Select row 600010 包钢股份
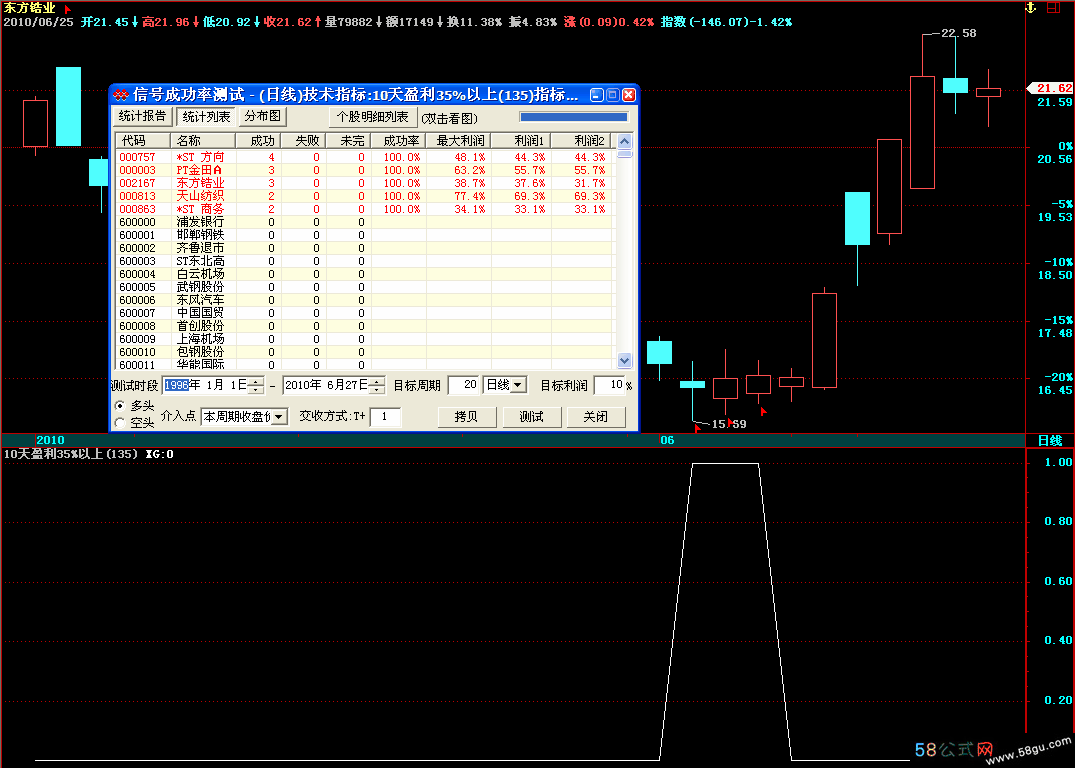This screenshot has height=768, width=1075. click(365, 352)
